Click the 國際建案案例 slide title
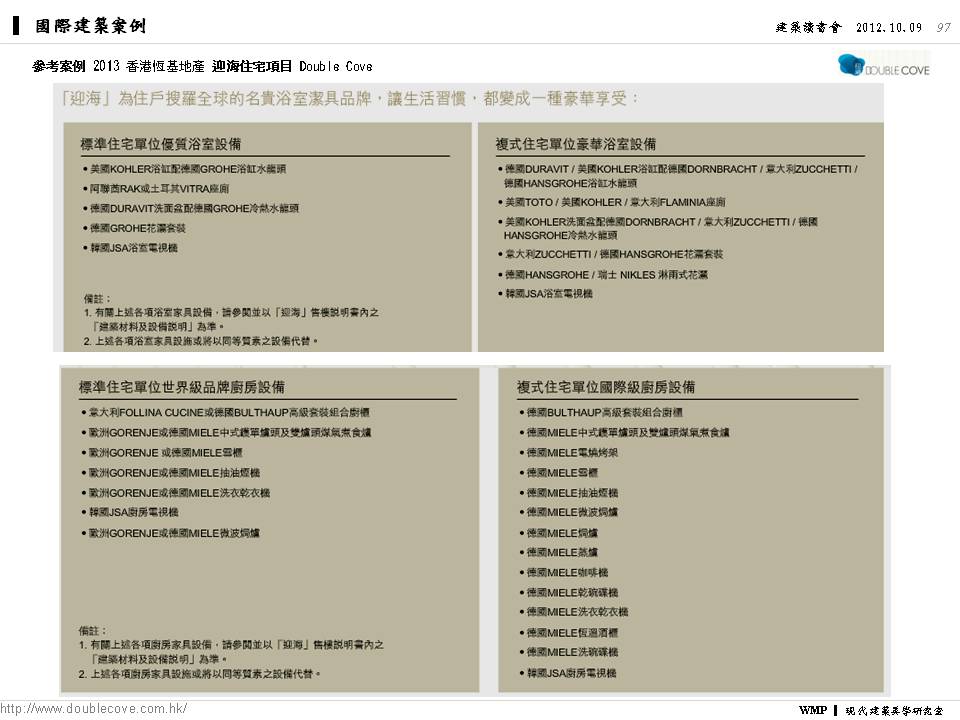Viewport: 960px width, 720px height. click(90, 25)
